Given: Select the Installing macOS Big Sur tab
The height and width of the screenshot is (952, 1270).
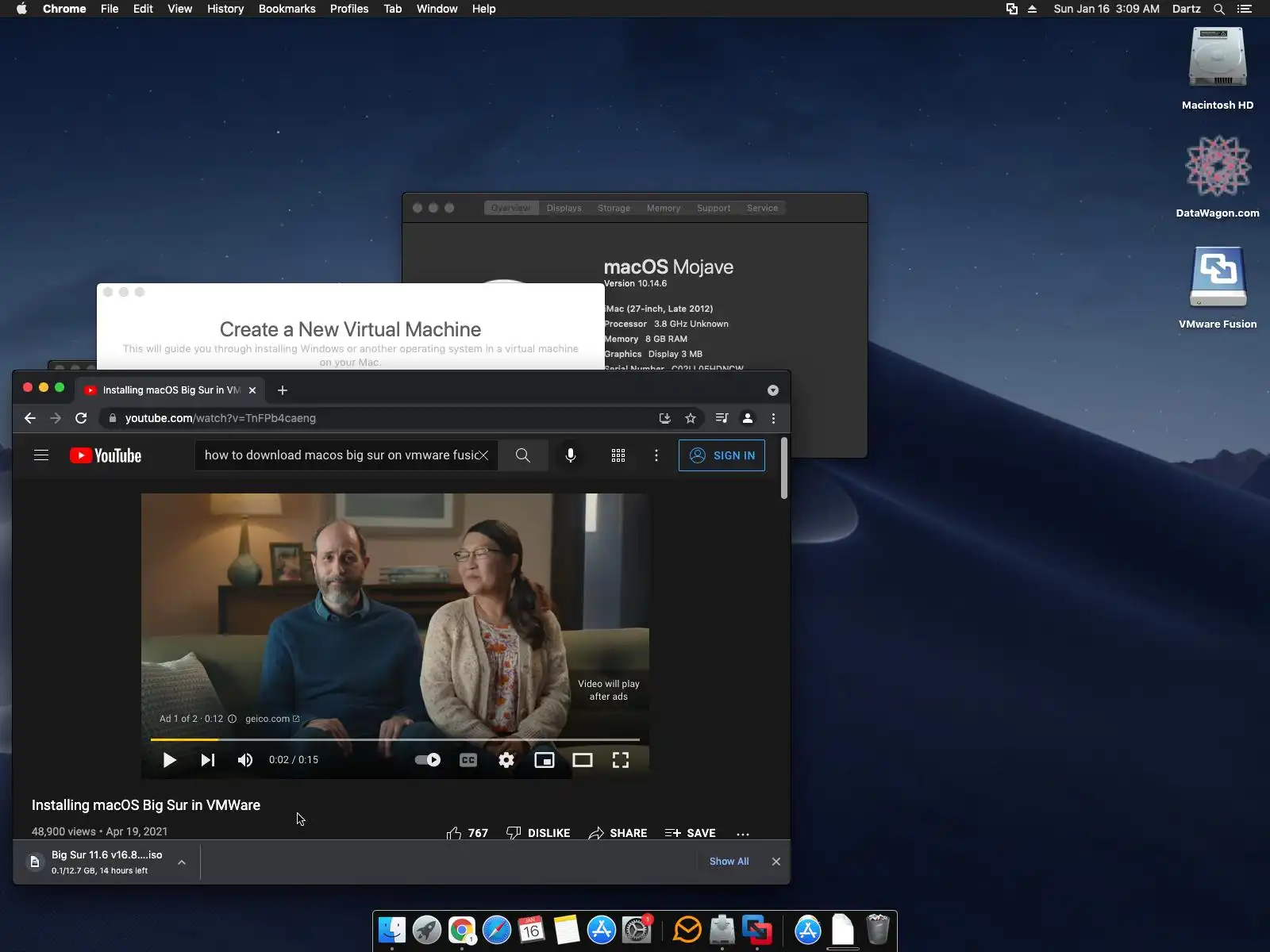Looking at the screenshot, I should [x=171, y=390].
